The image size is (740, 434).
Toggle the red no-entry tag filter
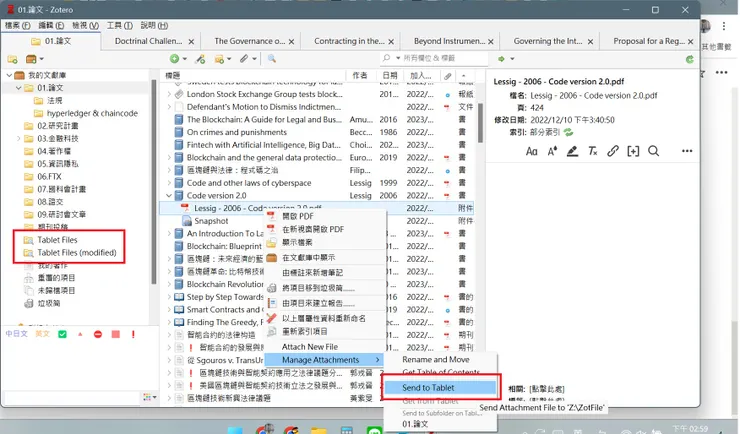point(98,334)
